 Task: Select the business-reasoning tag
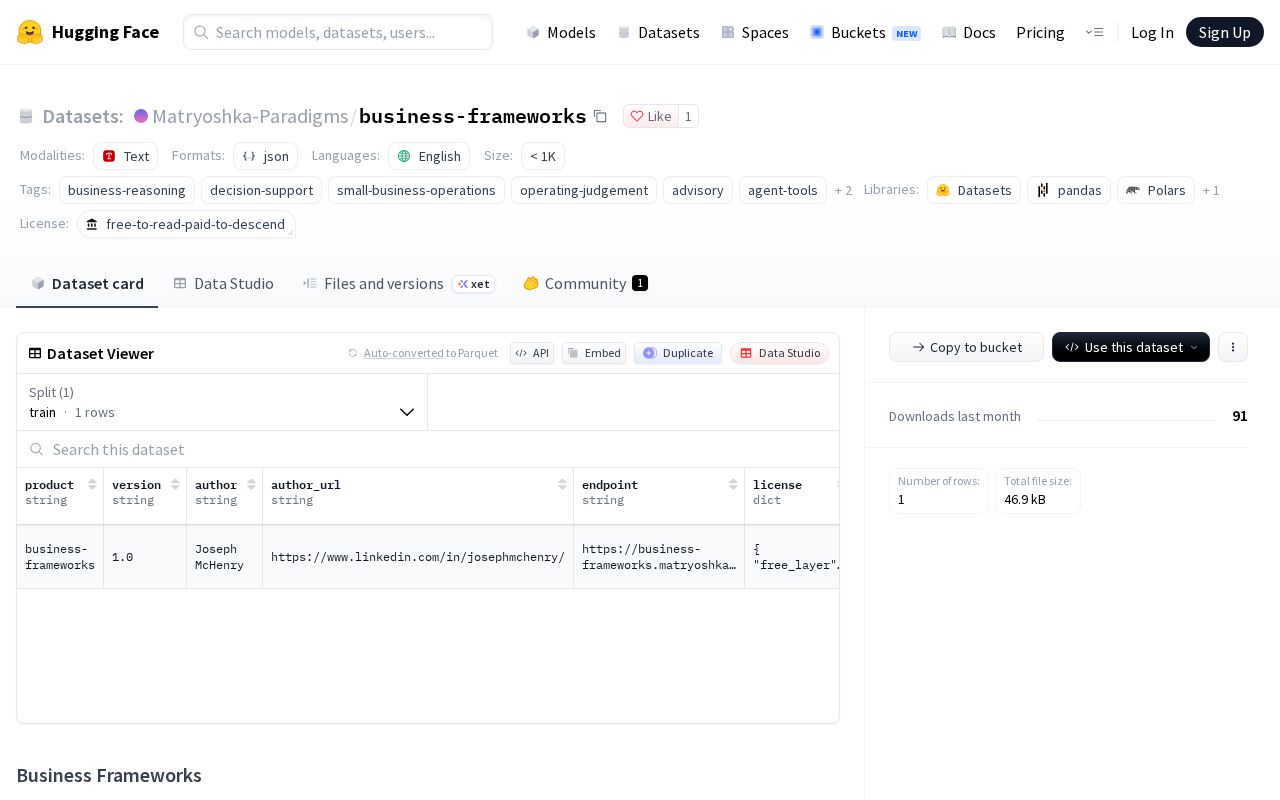coord(127,190)
